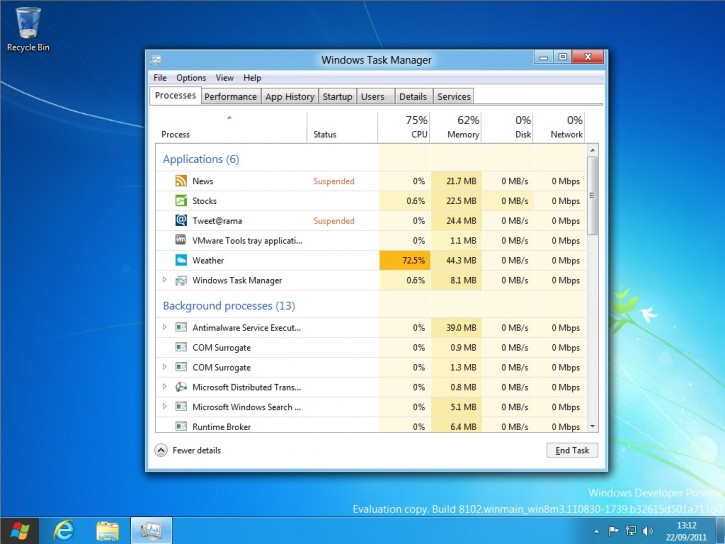Expand the Microsoft Windows Search process

165,407
